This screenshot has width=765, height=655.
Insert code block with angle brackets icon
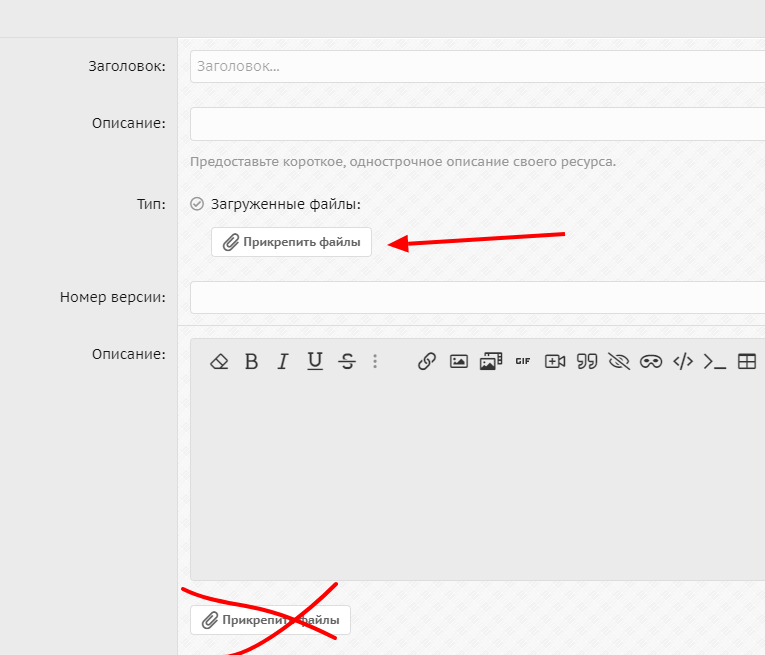point(683,361)
